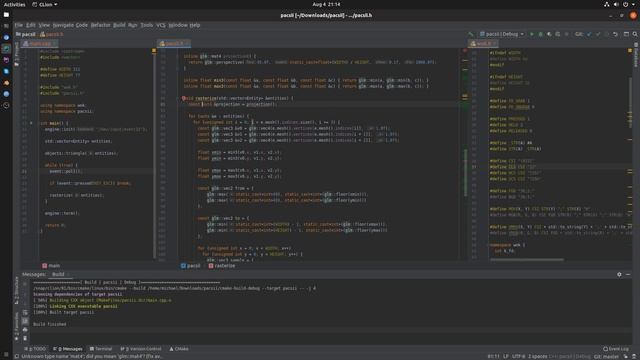Open the Edit menu
Image resolution: width=640 pixels, height=360 pixels.
point(31,25)
